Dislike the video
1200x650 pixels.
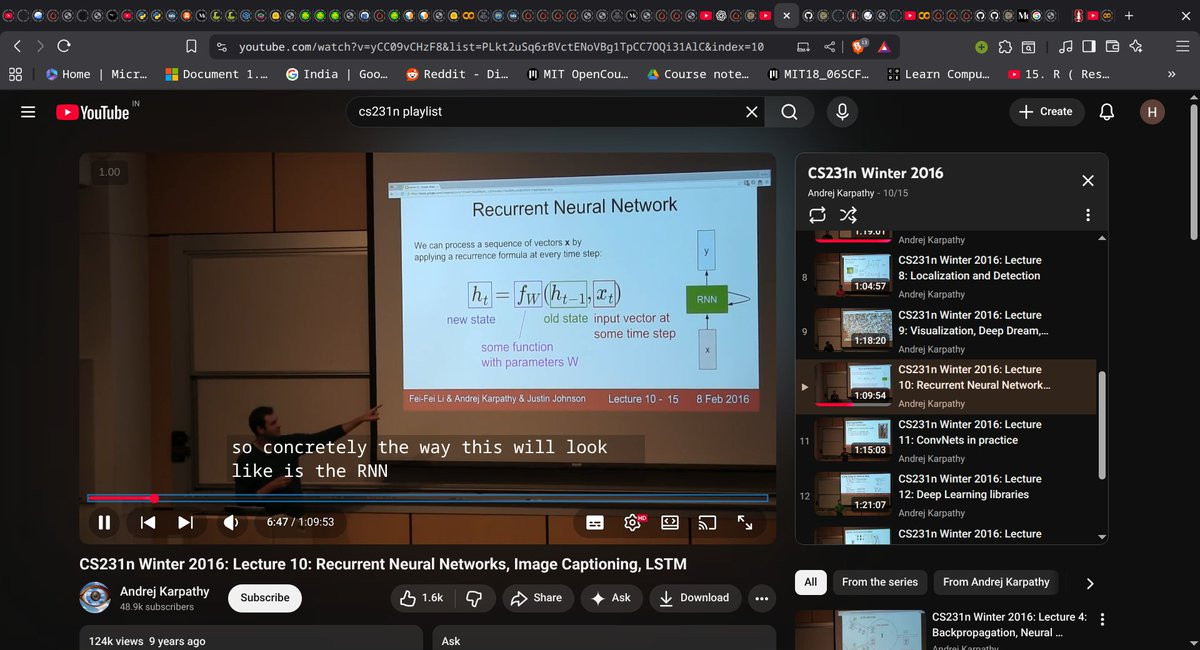[x=475, y=598]
